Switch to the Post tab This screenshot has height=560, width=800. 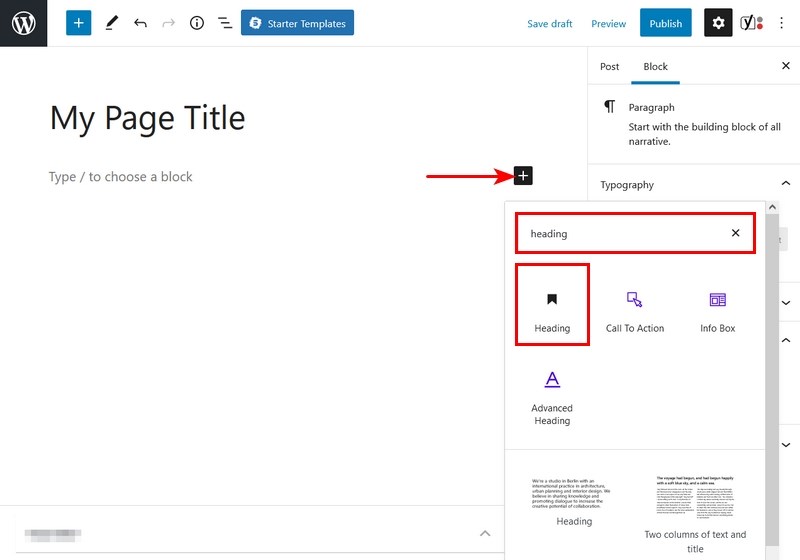(x=609, y=67)
